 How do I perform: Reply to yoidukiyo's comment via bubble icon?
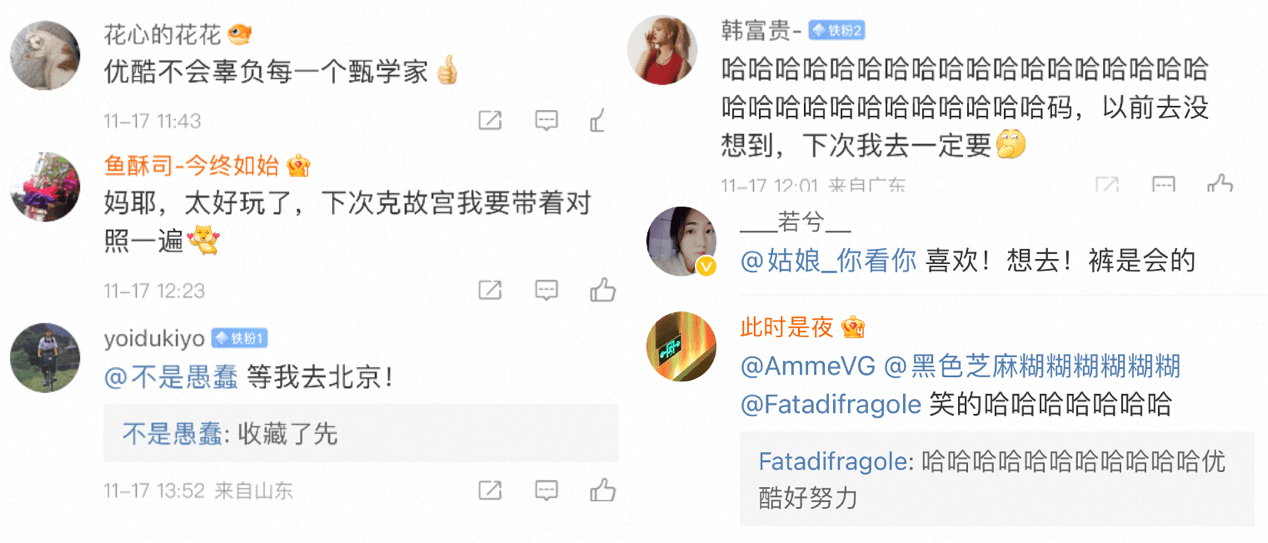(546, 490)
